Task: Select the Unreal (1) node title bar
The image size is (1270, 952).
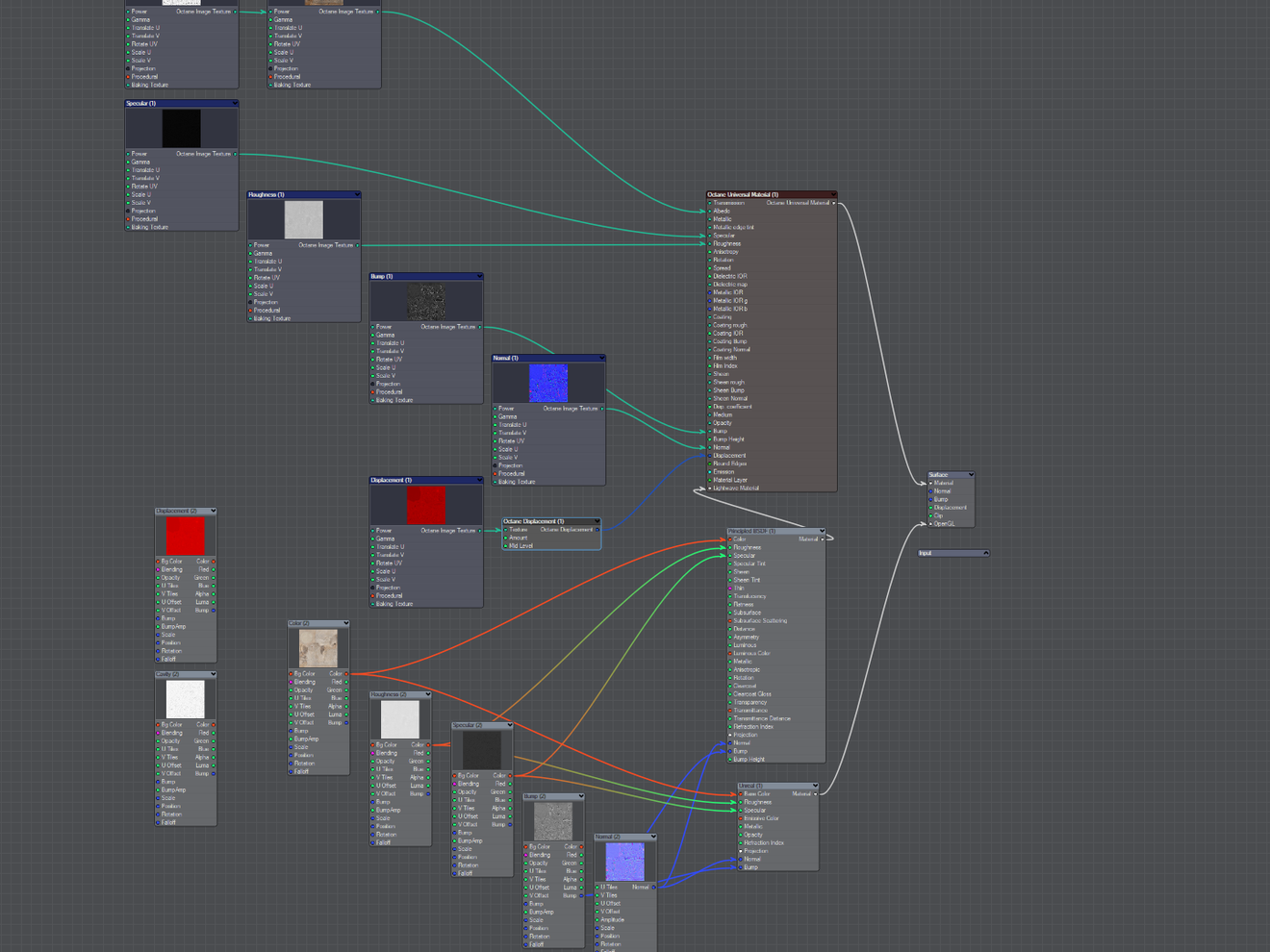Action: tap(775, 786)
